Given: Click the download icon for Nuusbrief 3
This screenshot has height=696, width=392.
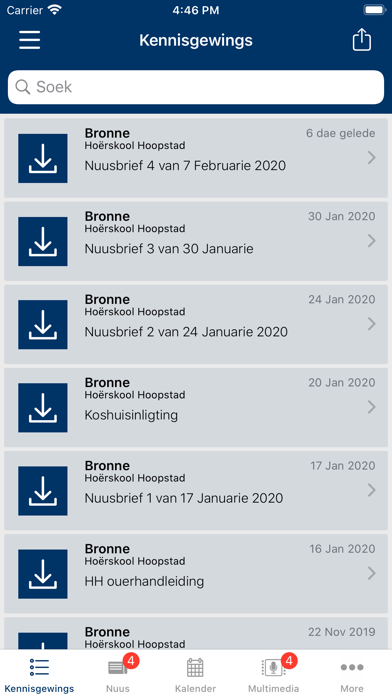Looking at the screenshot, I should tap(43, 241).
